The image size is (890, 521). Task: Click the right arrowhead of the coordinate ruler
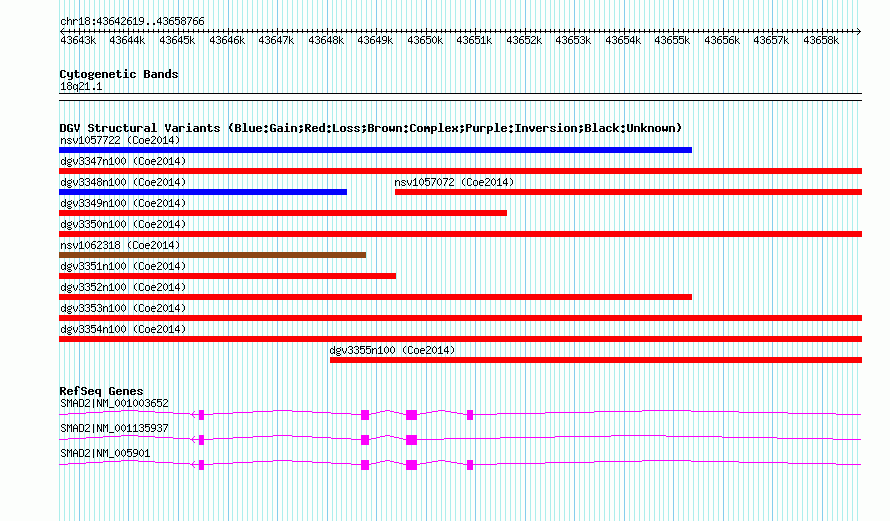click(859, 31)
